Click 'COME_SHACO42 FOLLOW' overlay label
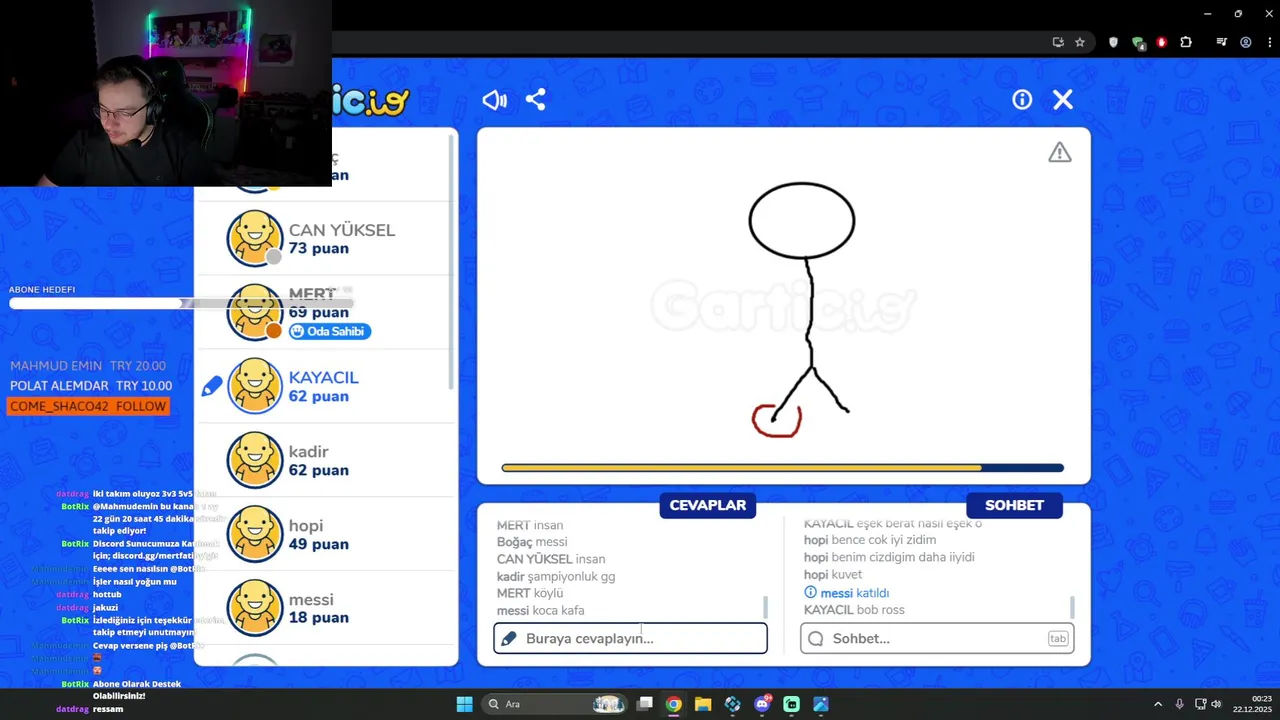 pyautogui.click(x=88, y=406)
